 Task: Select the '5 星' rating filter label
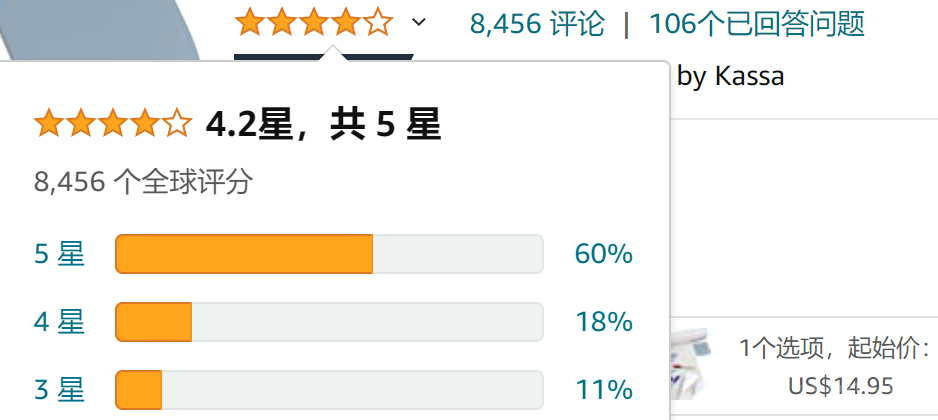[x=60, y=254]
